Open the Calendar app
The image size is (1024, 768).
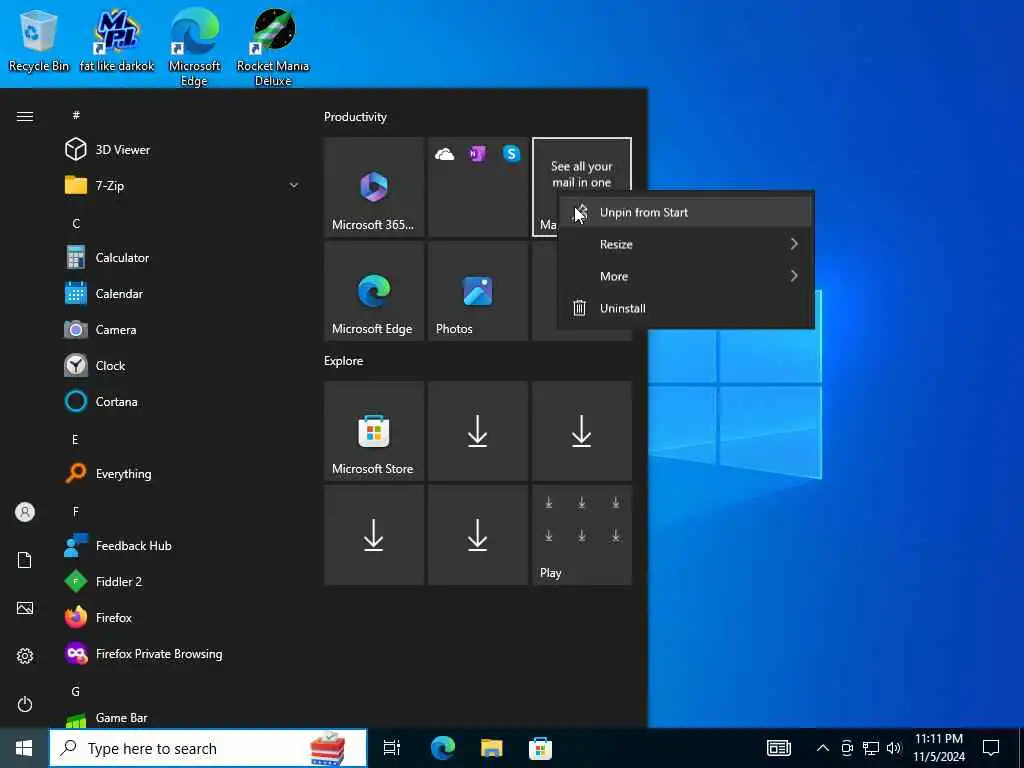point(183,293)
